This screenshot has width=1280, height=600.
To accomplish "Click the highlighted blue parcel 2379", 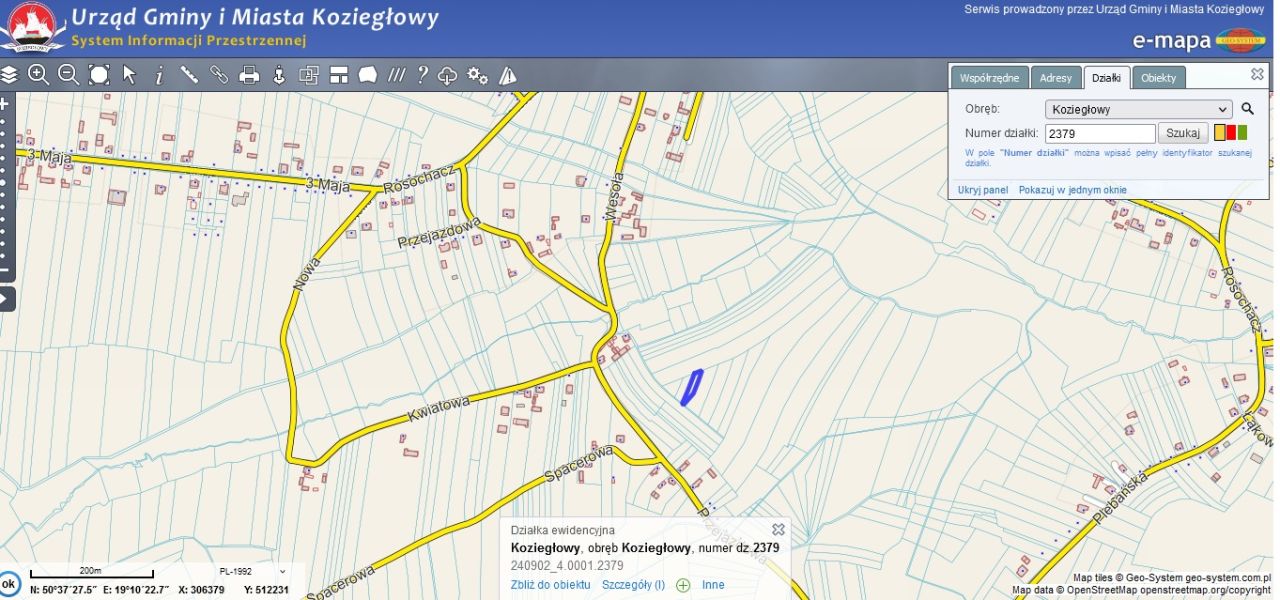I will point(691,387).
